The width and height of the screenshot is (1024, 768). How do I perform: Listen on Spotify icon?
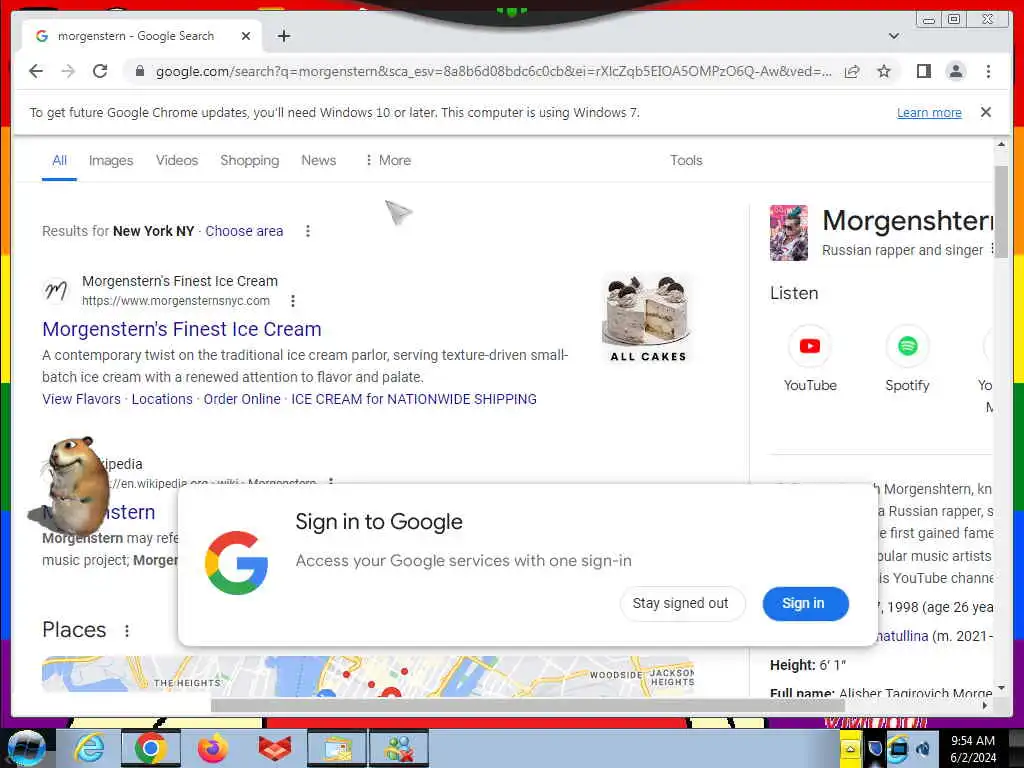[907, 345]
